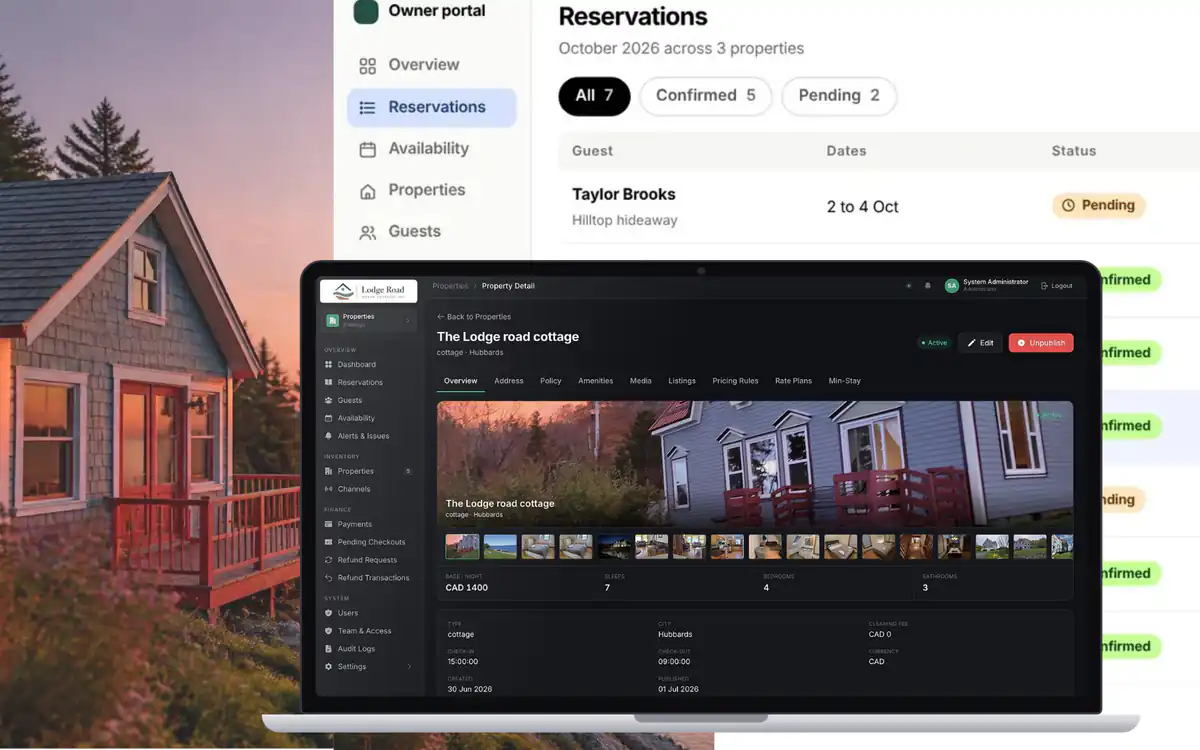Image resolution: width=1200 pixels, height=750 pixels.
Task: Click the large cottage hero image
Action: tap(755, 464)
